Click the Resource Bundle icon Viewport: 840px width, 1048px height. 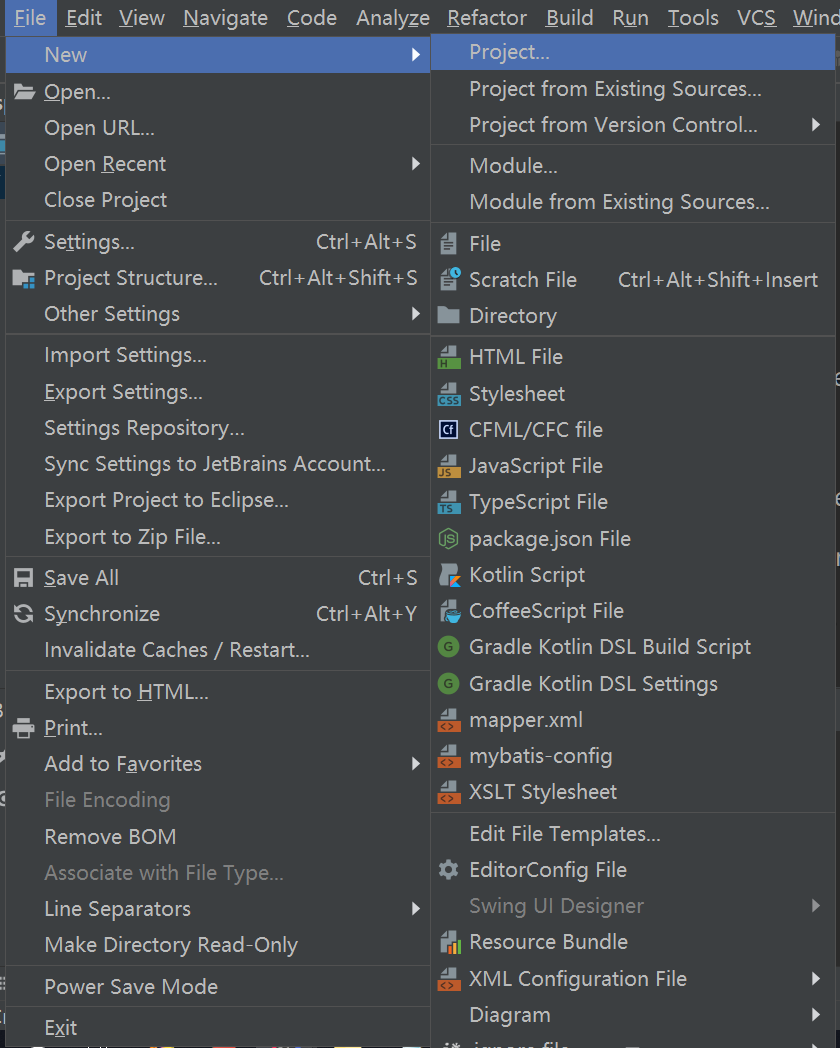pos(449,942)
